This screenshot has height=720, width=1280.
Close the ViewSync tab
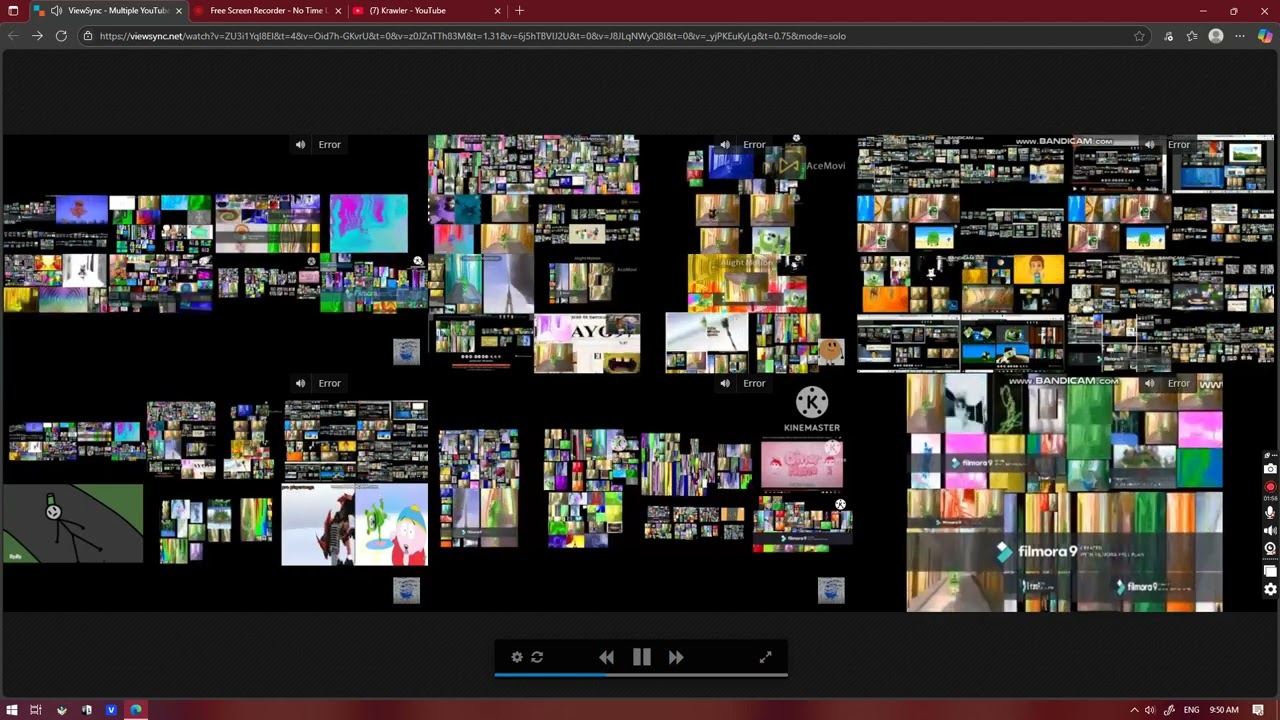[x=179, y=11]
